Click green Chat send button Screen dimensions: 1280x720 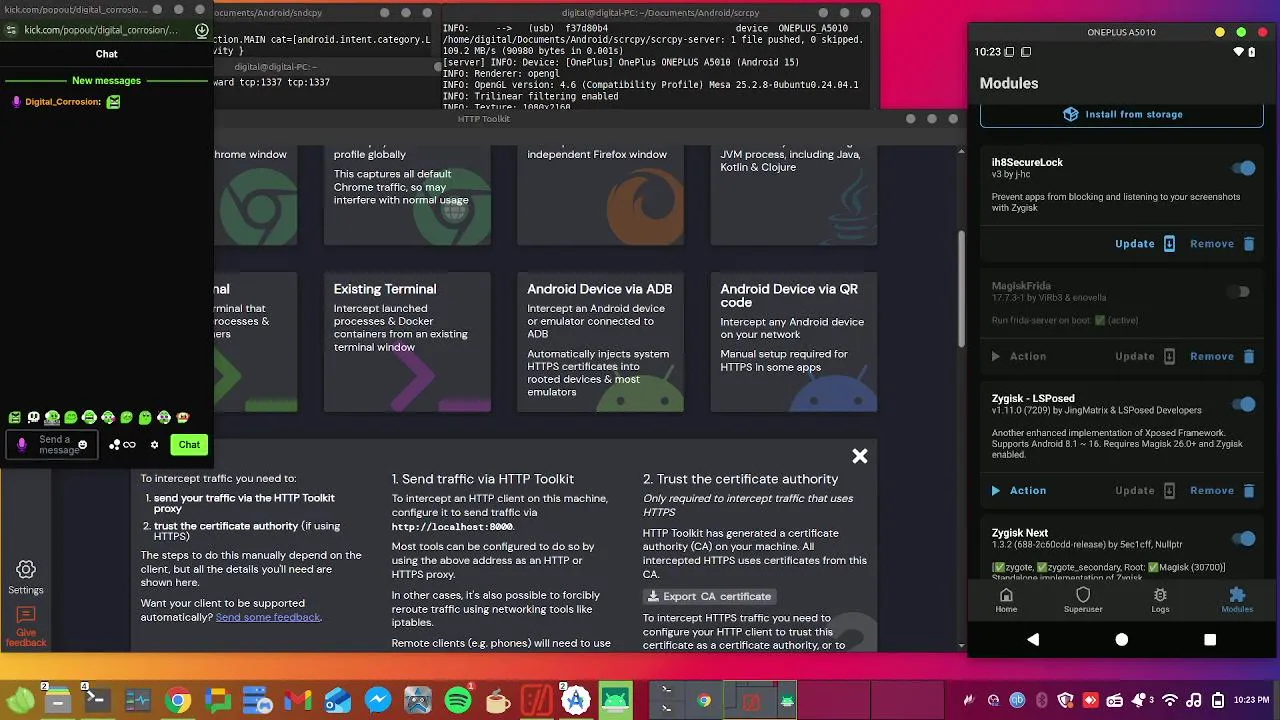click(189, 445)
